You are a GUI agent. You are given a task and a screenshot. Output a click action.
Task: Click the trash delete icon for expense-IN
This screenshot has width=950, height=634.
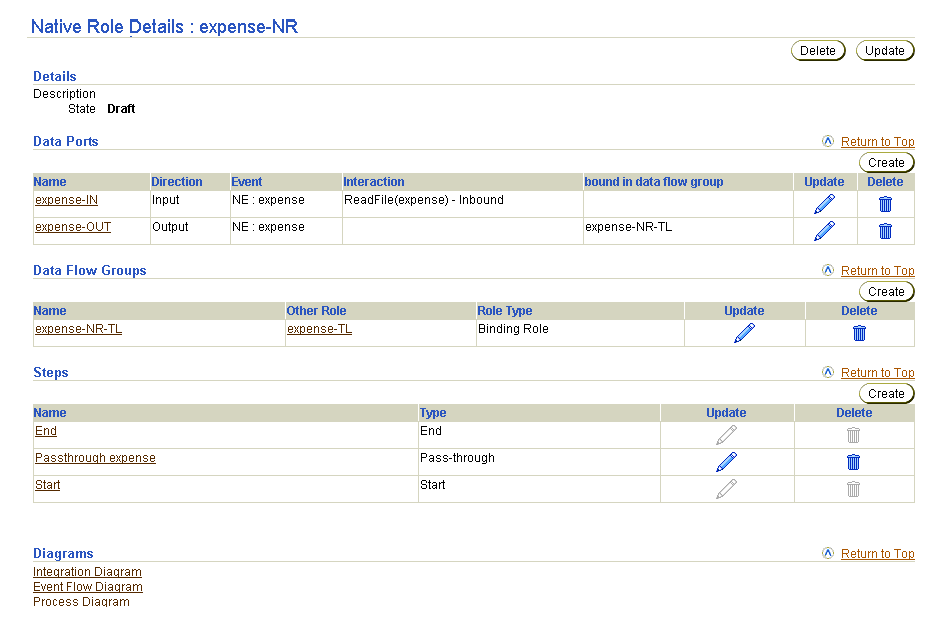click(x=885, y=204)
